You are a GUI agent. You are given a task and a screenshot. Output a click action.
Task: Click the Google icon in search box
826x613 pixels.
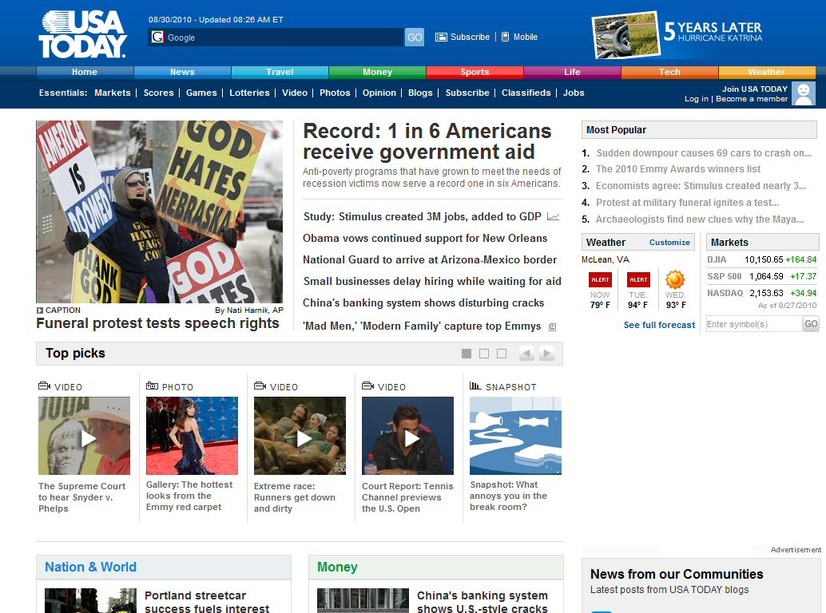click(x=157, y=37)
